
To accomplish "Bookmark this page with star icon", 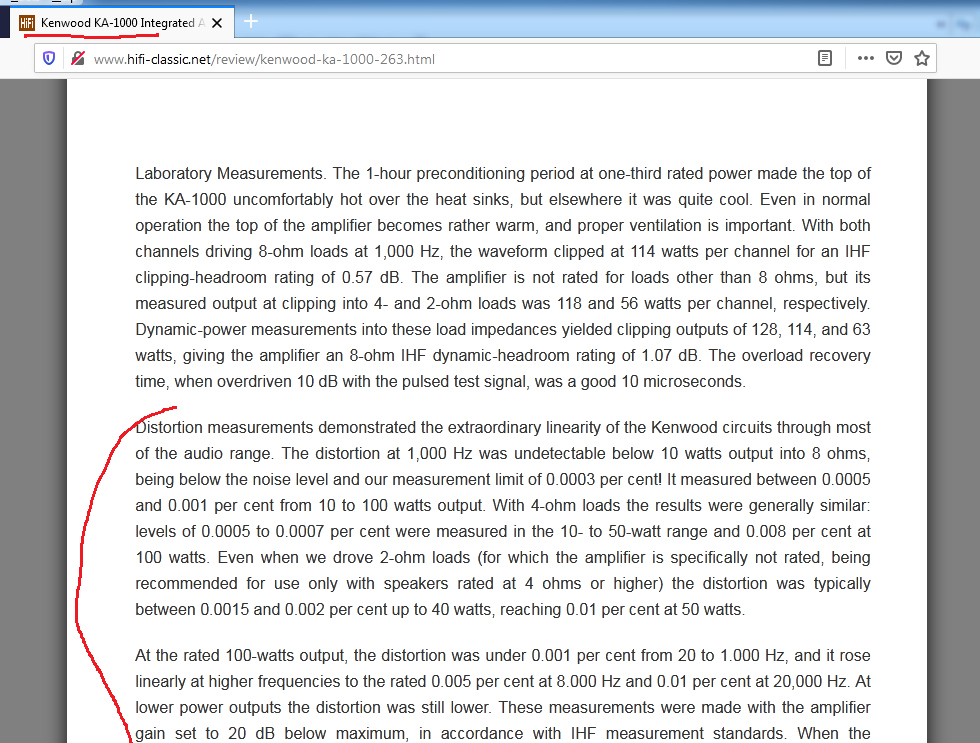I will (922, 59).
